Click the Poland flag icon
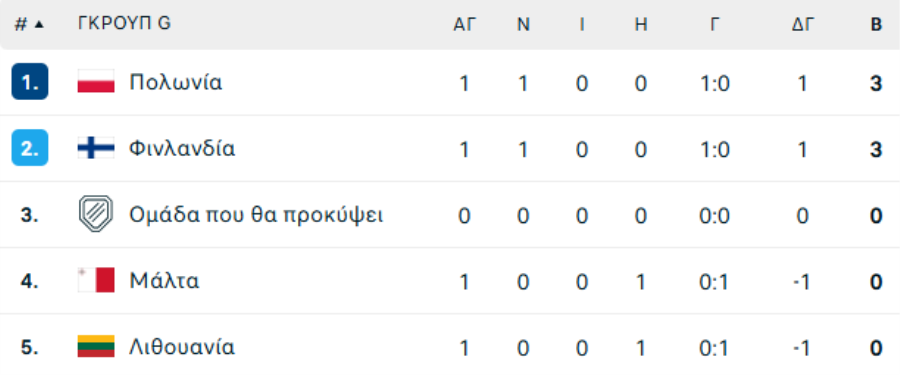This screenshot has width=900, height=375. [x=96, y=82]
